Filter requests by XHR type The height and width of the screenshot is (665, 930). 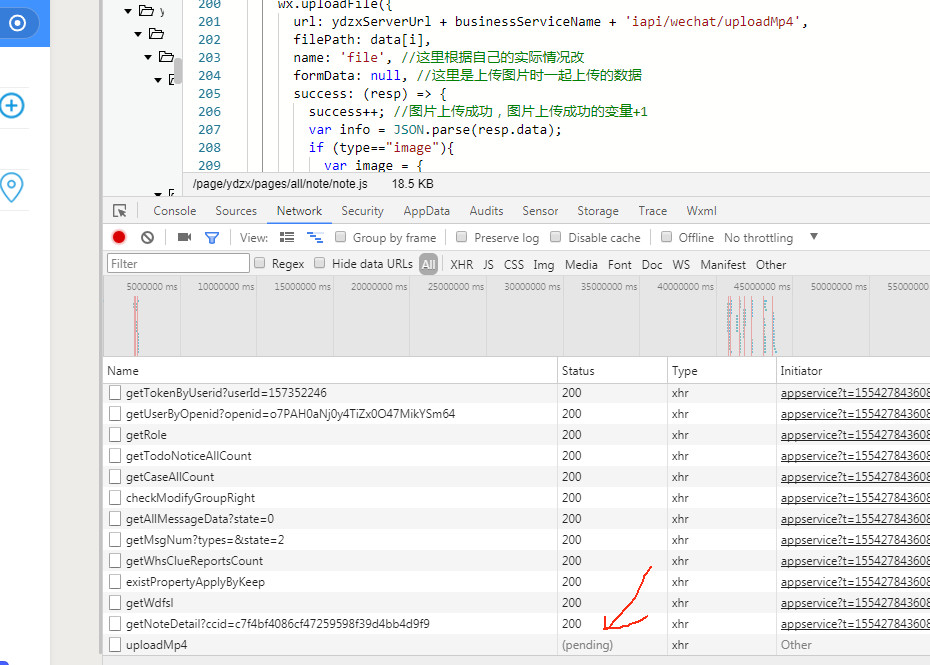[x=461, y=265]
